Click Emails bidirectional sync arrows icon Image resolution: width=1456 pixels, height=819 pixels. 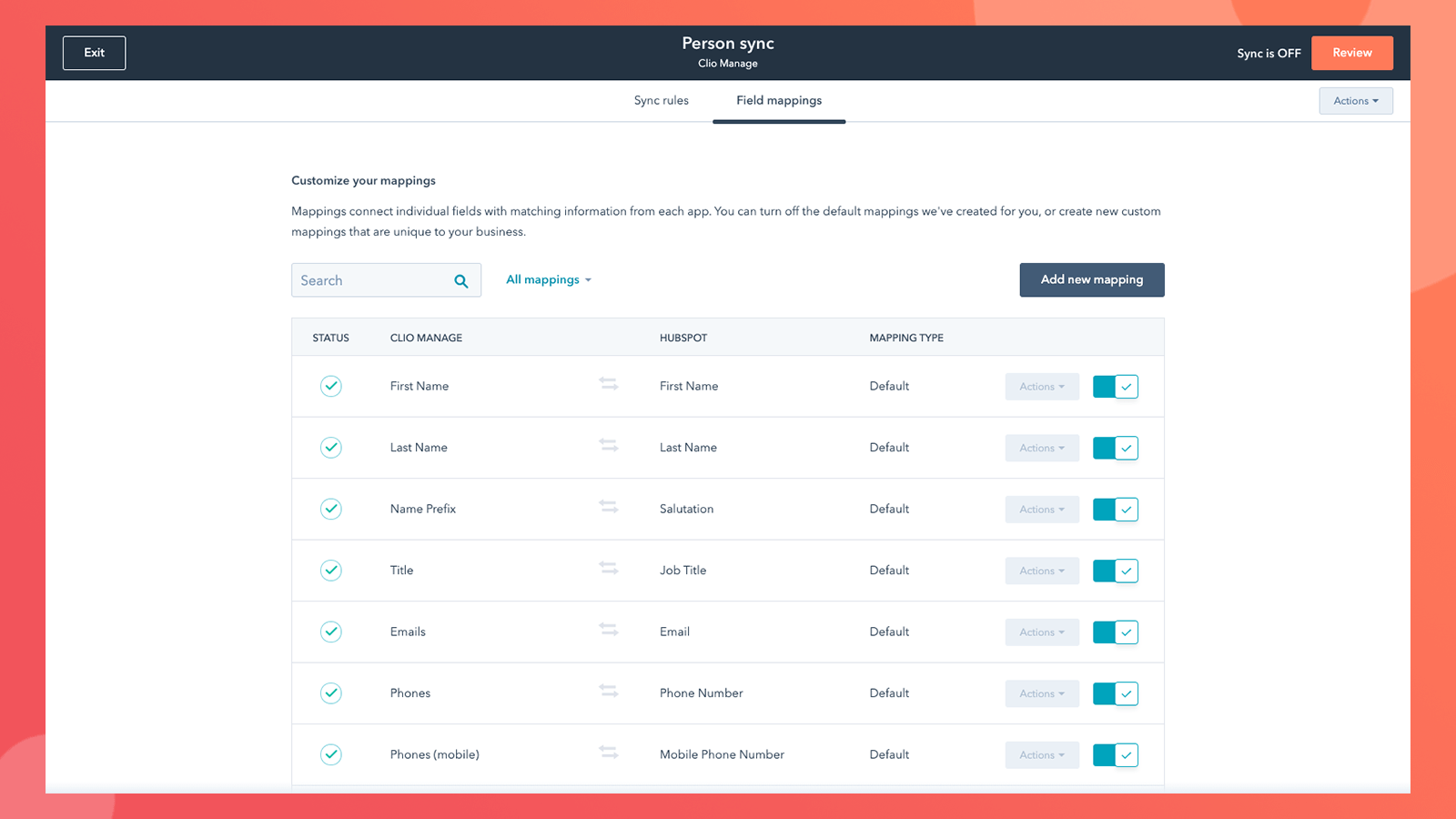(609, 630)
